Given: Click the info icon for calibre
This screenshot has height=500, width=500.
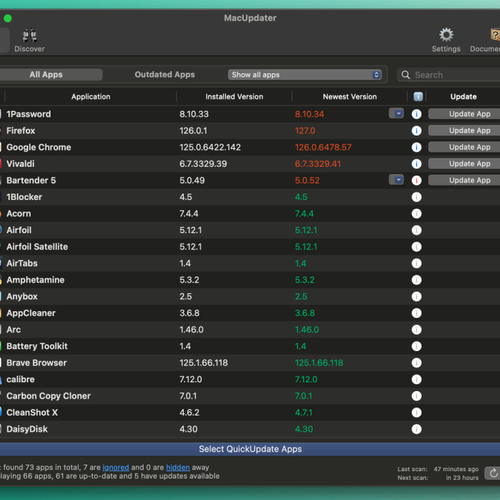Looking at the screenshot, I should pyautogui.click(x=416, y=379).
